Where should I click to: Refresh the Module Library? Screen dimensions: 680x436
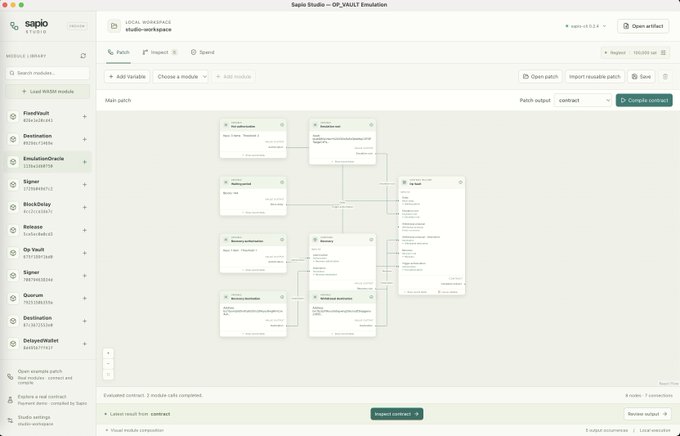[x=83, y=56]
